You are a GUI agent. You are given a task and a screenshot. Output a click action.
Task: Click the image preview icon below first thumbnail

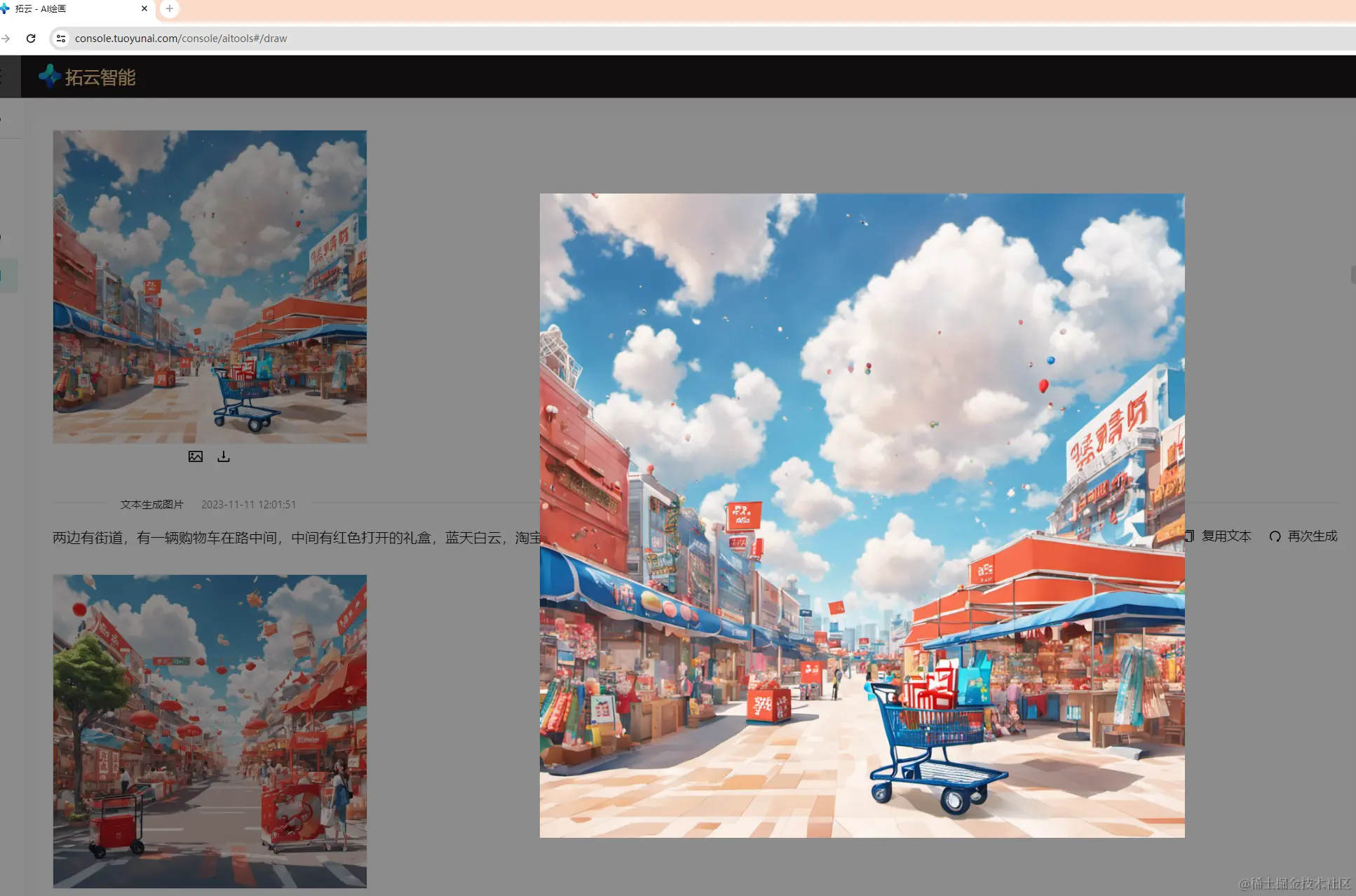coord(196,456)
